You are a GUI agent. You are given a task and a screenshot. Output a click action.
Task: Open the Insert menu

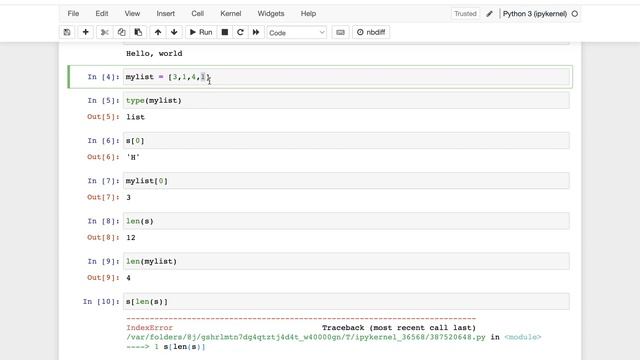click(166, 13)
